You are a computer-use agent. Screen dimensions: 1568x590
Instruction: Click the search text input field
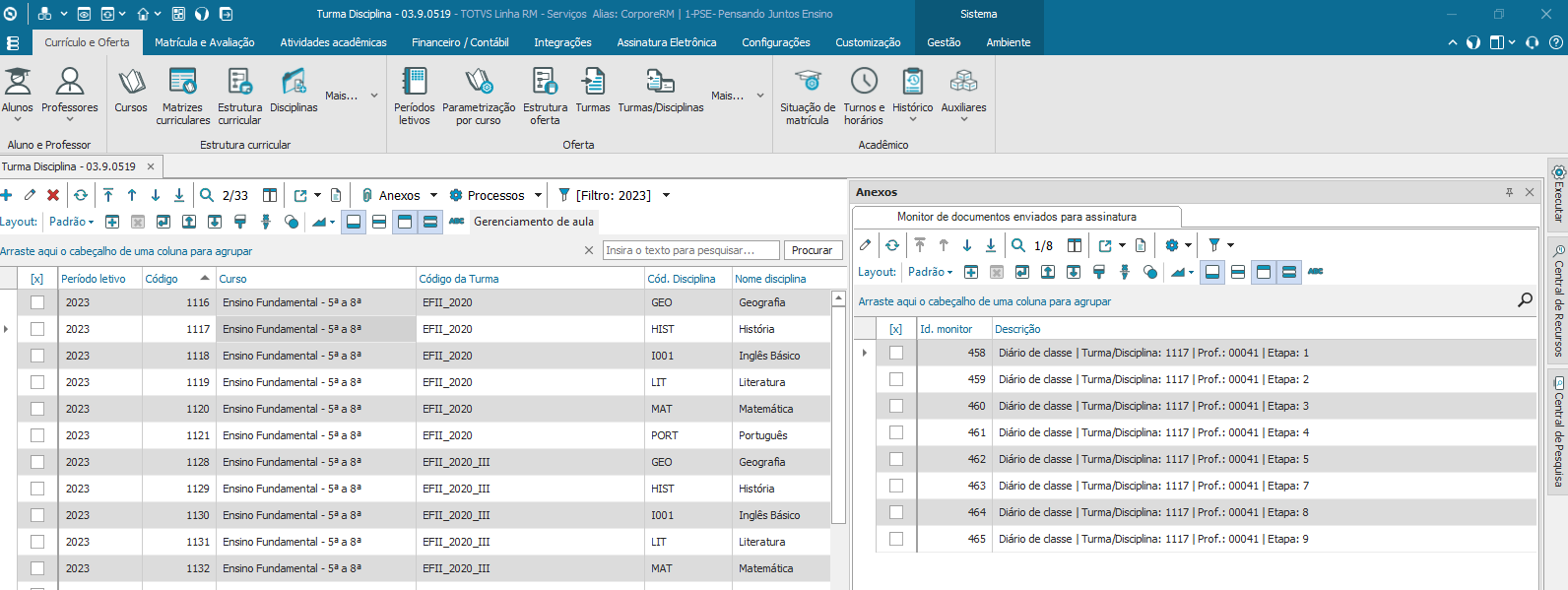tap(689, 250)
